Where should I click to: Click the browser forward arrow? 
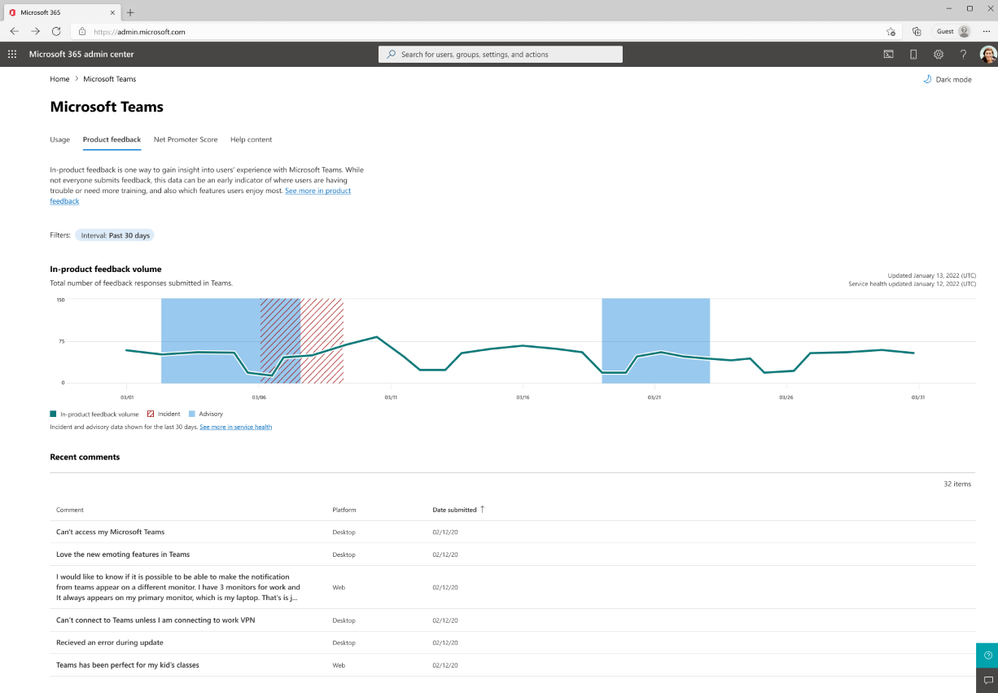coord(35,31)
